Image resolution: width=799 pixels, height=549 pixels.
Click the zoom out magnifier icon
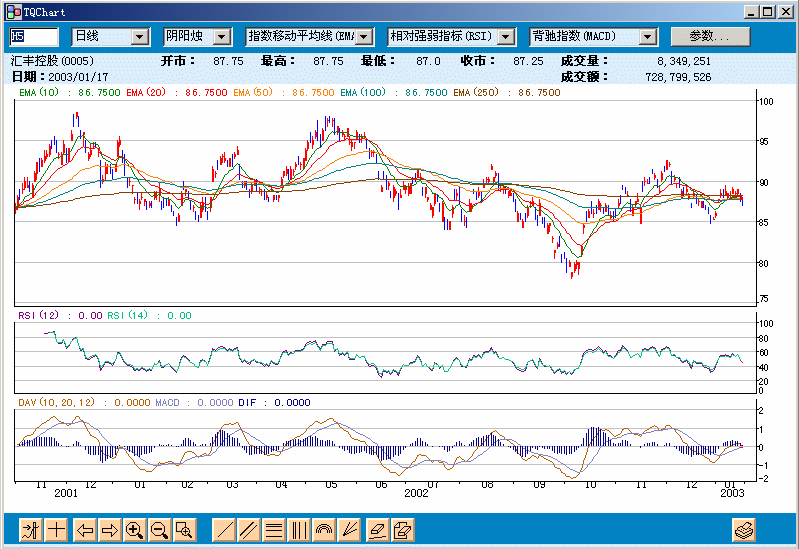[159, 530]
